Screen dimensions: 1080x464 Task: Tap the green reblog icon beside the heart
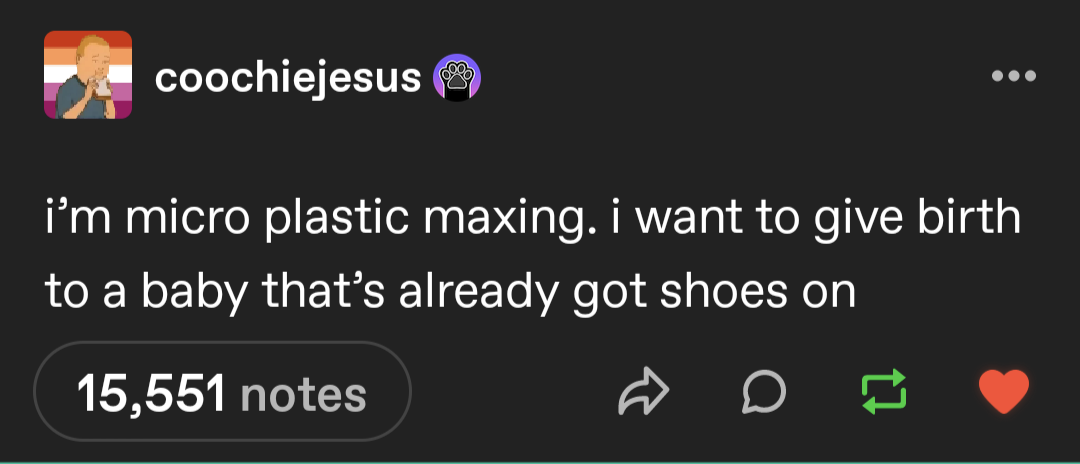pos(884,393)
